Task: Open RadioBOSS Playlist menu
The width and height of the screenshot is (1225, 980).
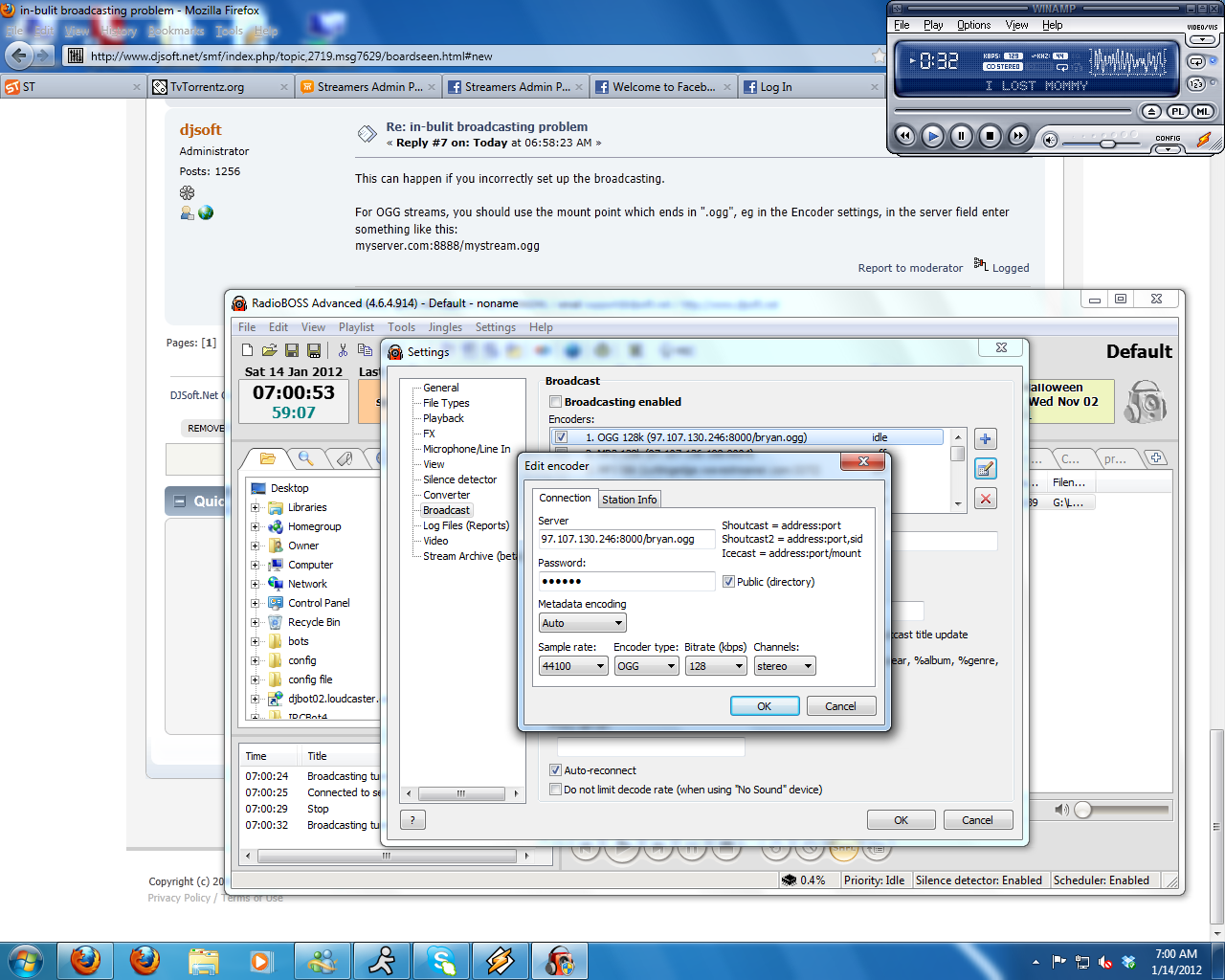Action: tap(356, 327)
